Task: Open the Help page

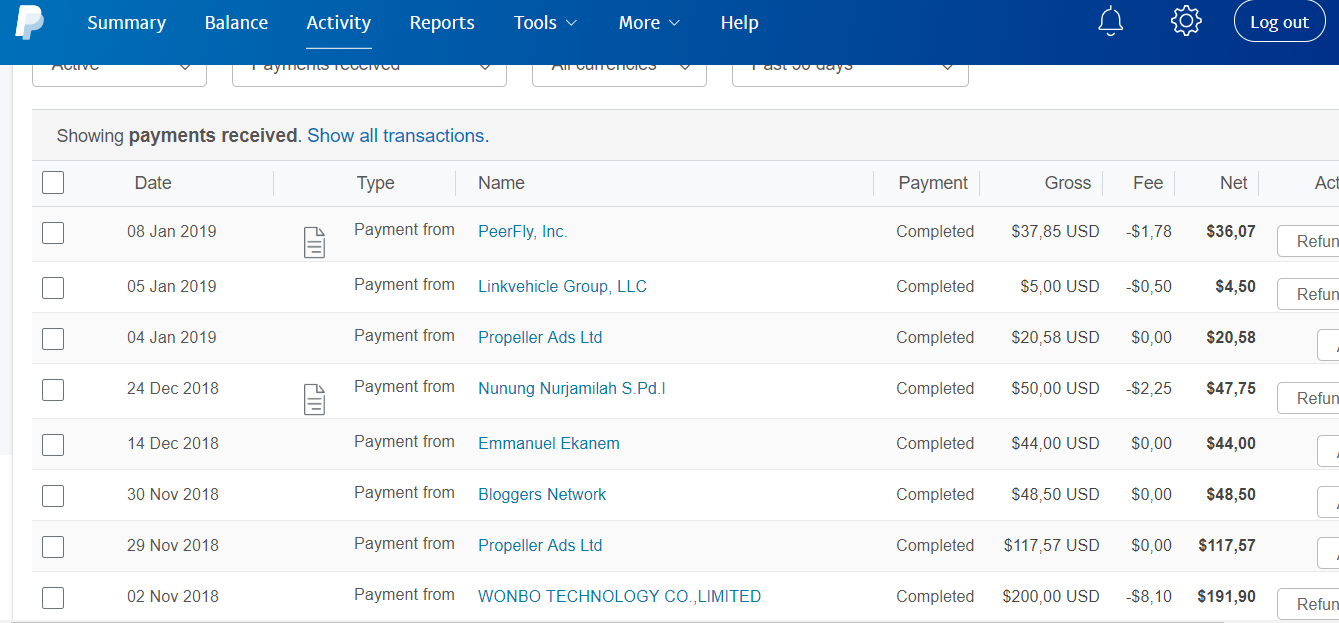Action: 739,23
